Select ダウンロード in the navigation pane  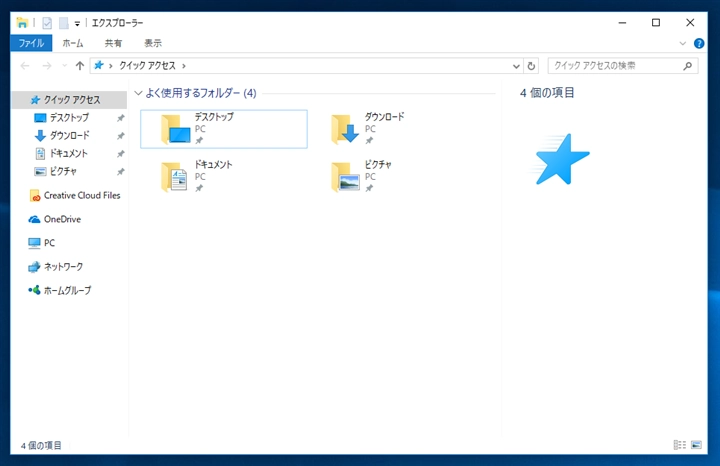(69, 135)
